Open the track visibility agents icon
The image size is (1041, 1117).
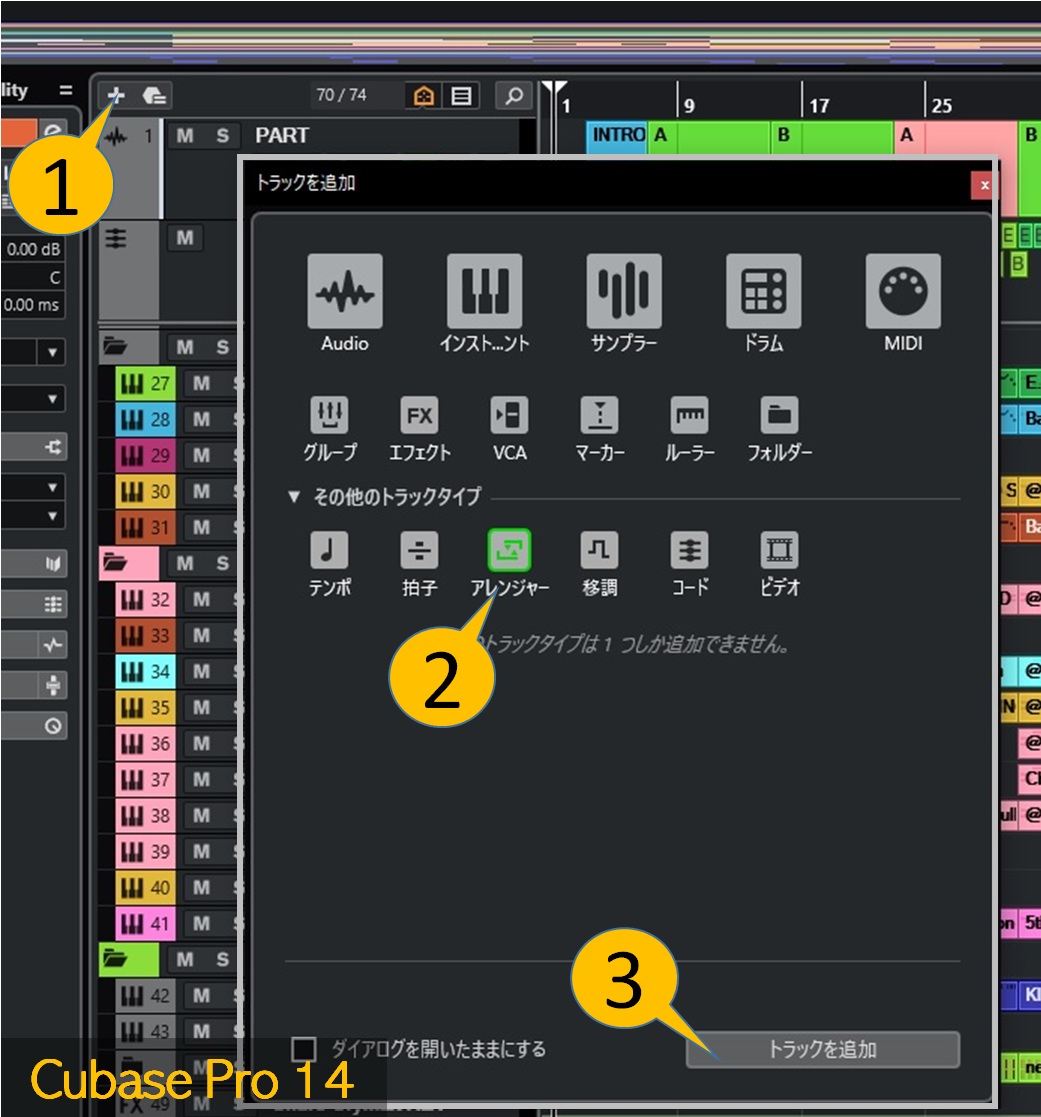coord(424,95)
